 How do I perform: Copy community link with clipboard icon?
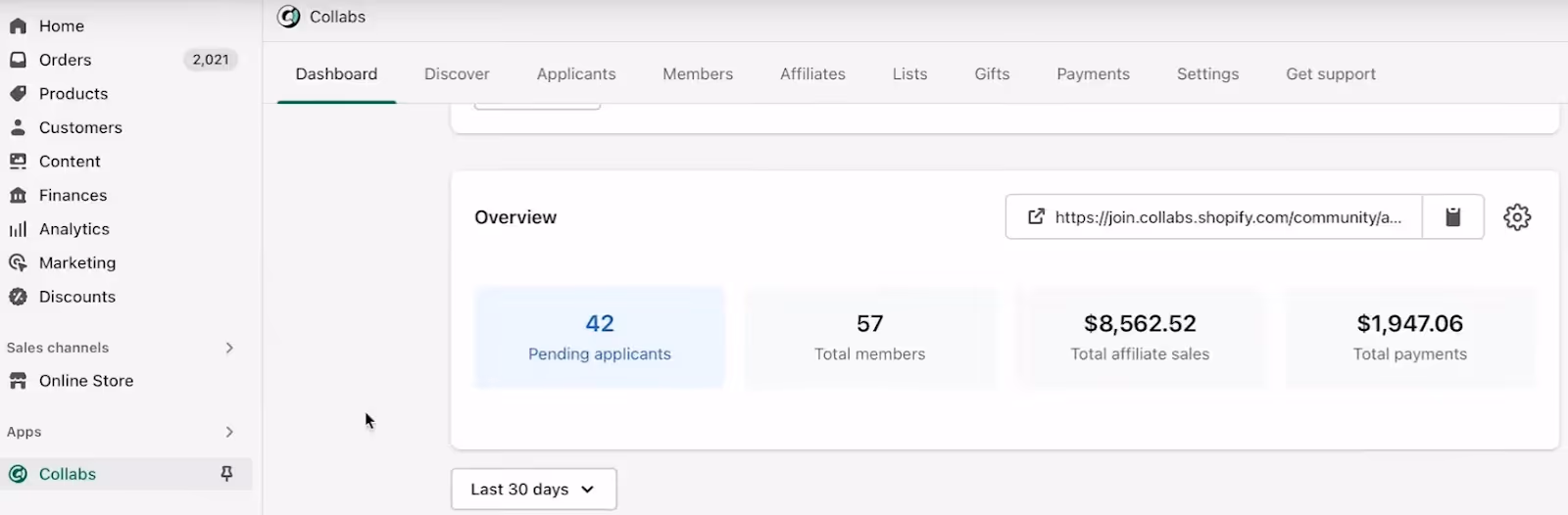[x=1453, y=217]
